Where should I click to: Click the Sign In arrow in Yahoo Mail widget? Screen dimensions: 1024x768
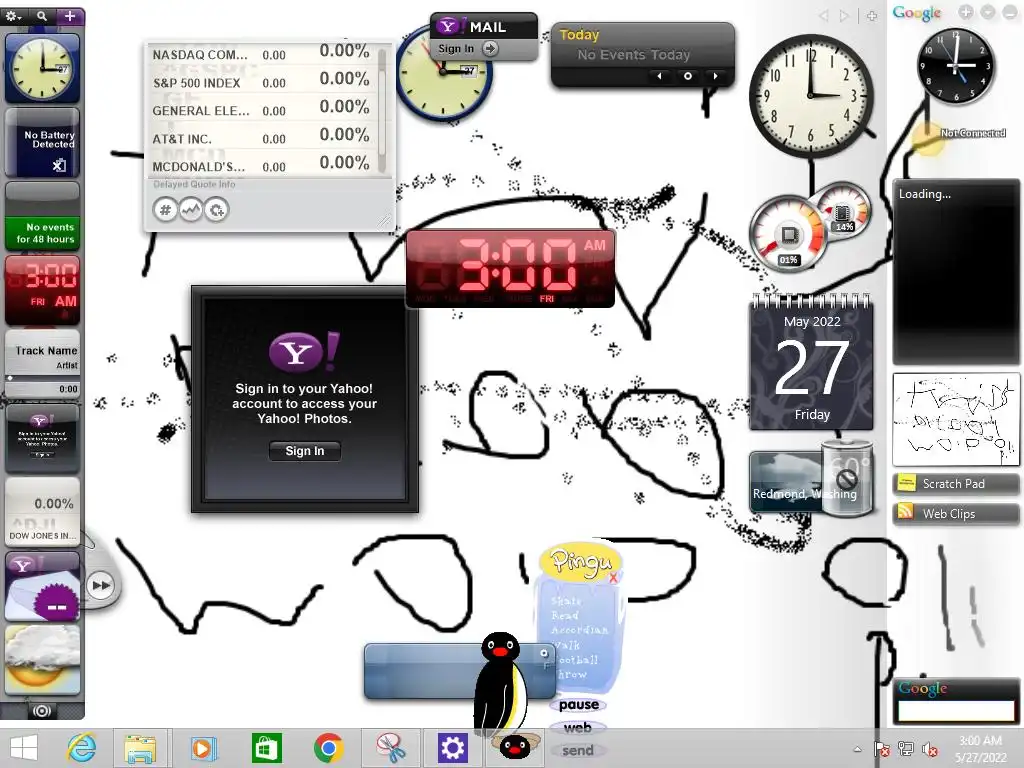490,48
